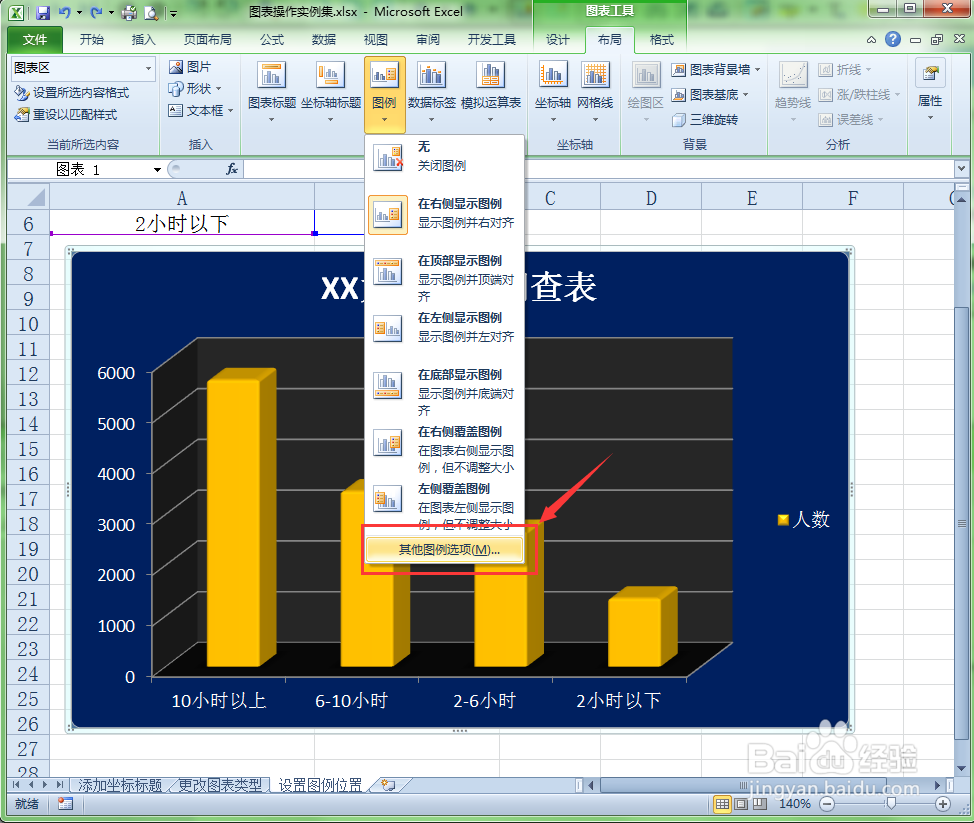Click the 10小时以上 yellow bar
Screen dimensions: 974x823
tap(240, 517)
